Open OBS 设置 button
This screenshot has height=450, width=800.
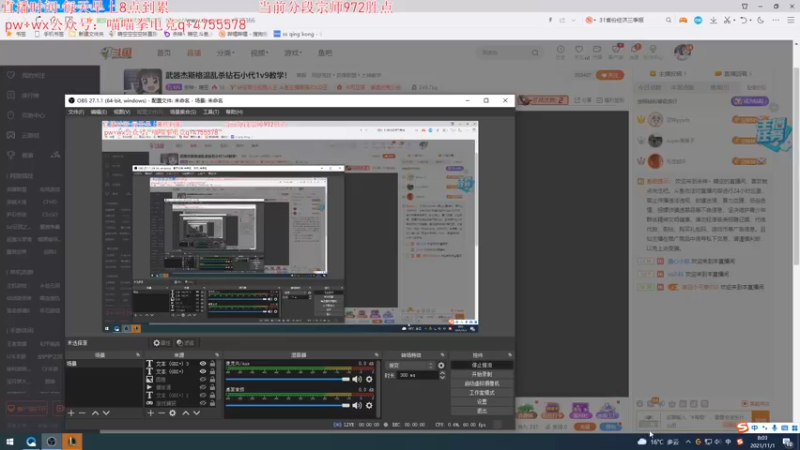[x=482, y=402]
